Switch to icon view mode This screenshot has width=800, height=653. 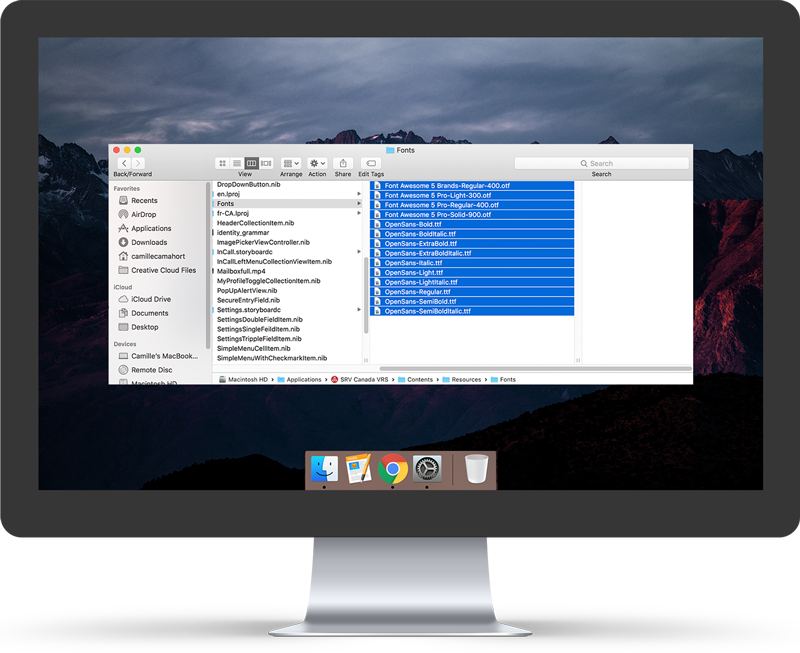(x=222, y=163)
